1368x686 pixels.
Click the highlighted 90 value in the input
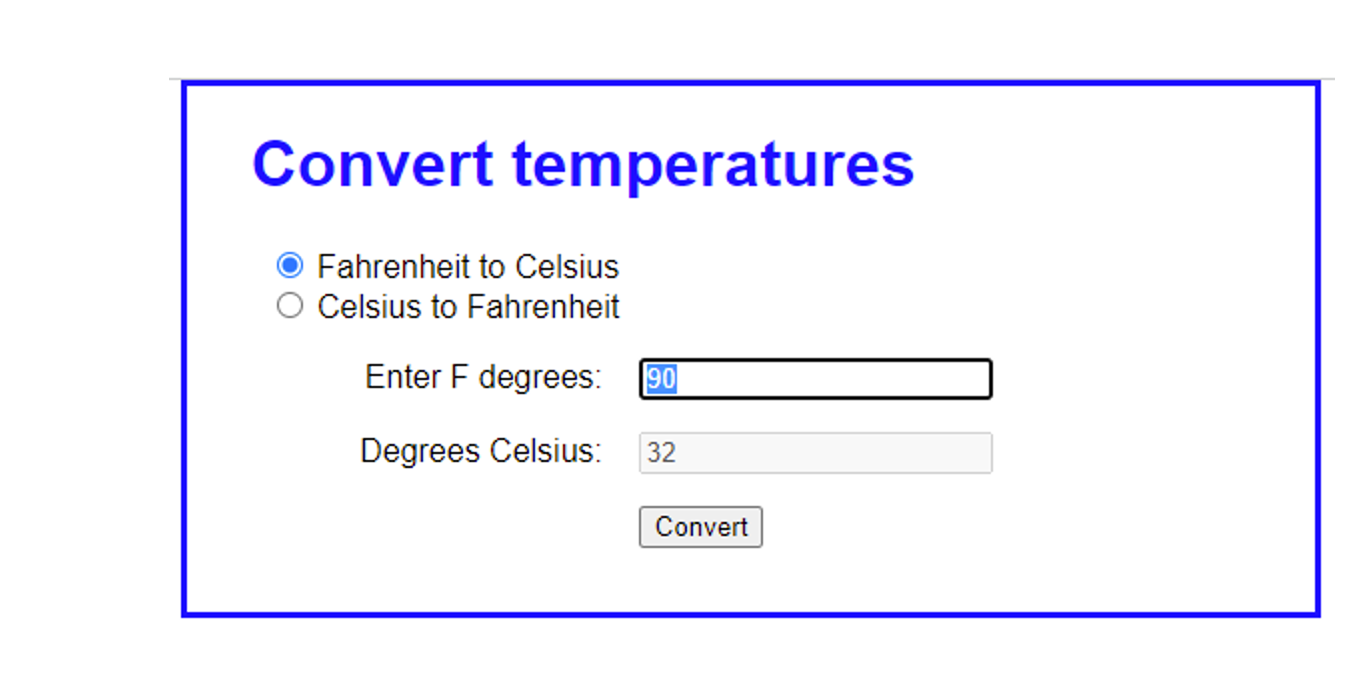661,380
